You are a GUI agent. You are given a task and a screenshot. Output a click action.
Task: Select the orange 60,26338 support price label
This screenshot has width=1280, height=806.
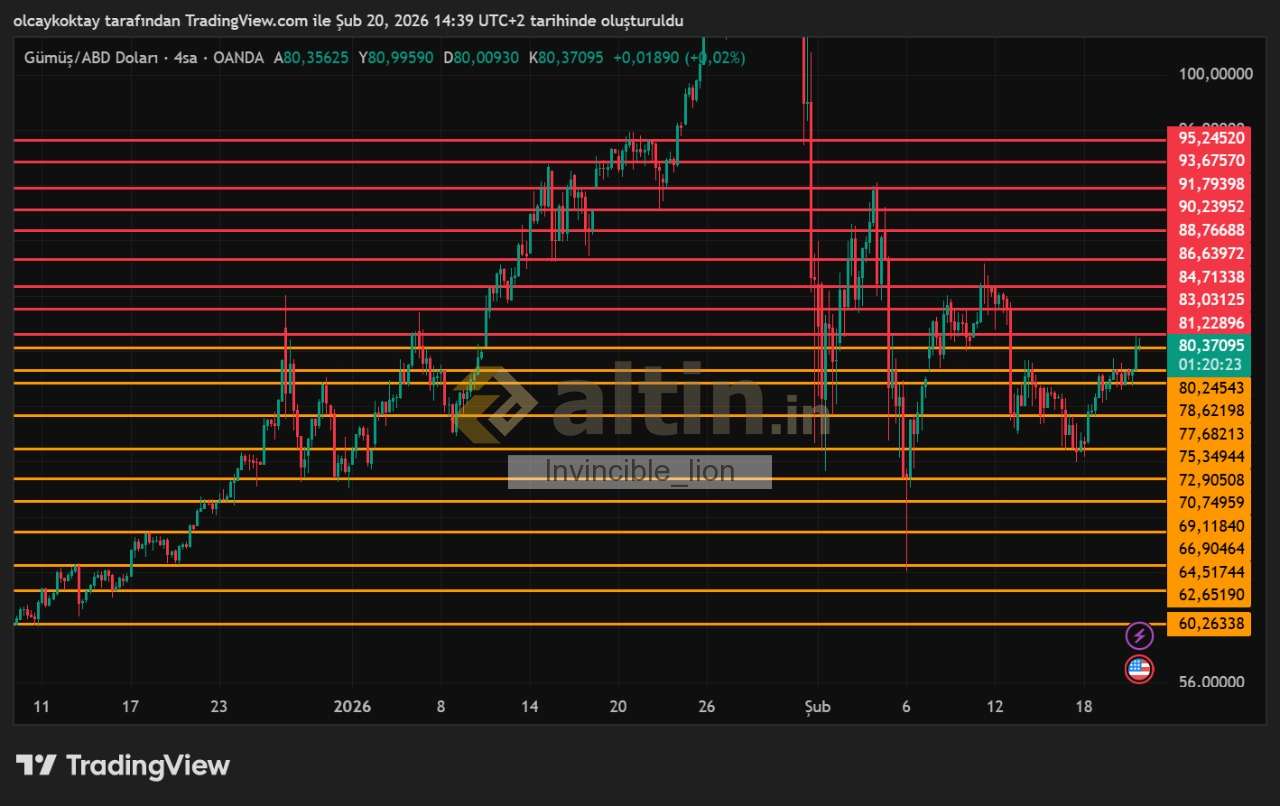[1211, 624]
